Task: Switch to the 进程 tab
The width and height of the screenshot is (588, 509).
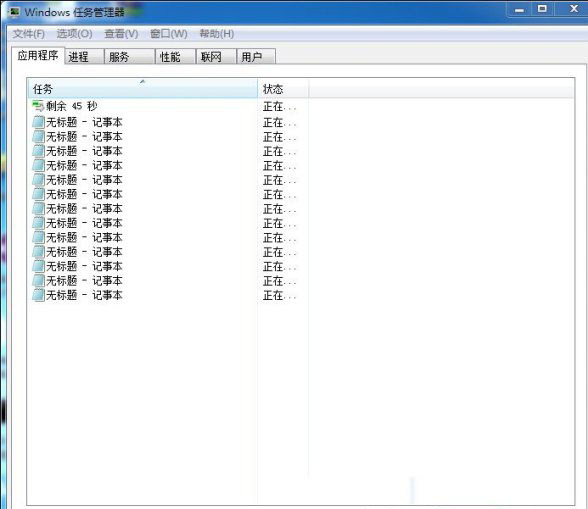Action: point(84,57)
